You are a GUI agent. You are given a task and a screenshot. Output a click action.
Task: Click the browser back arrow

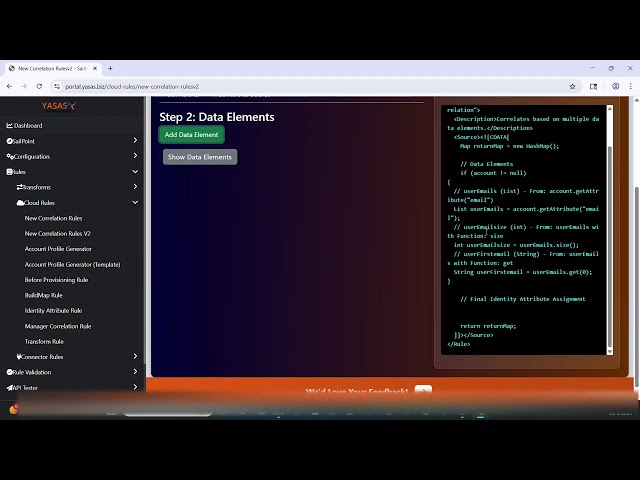[9, 87]
